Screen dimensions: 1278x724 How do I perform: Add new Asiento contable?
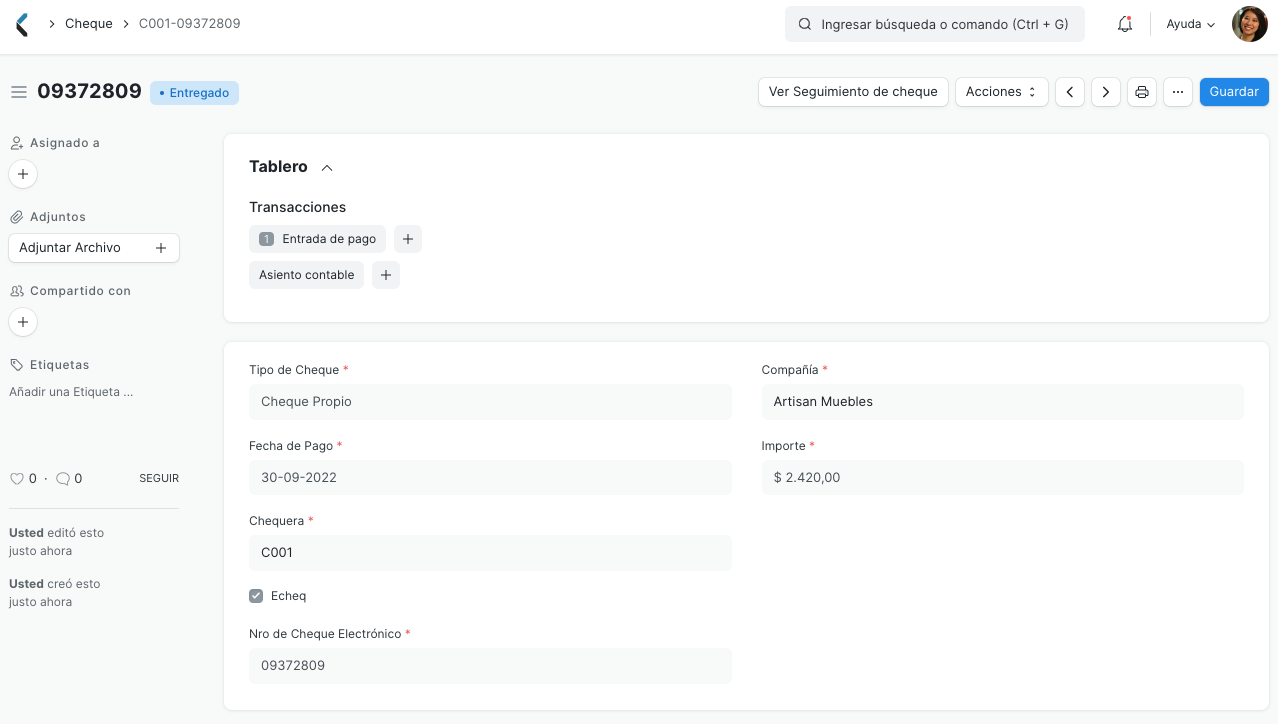click(386, 275)
